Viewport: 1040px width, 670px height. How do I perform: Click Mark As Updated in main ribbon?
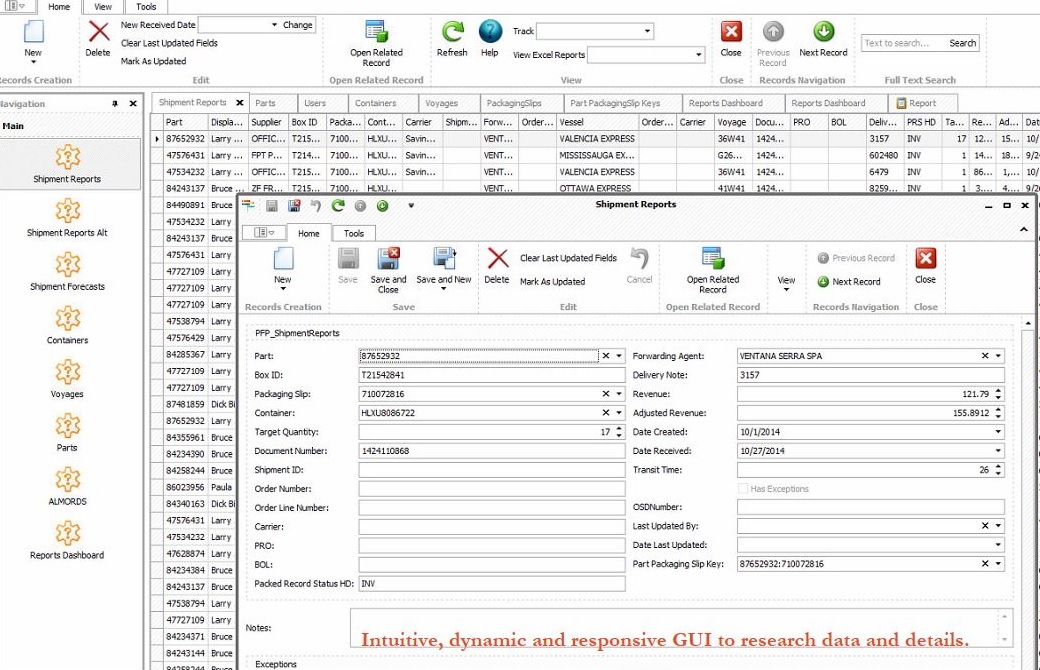153,61
